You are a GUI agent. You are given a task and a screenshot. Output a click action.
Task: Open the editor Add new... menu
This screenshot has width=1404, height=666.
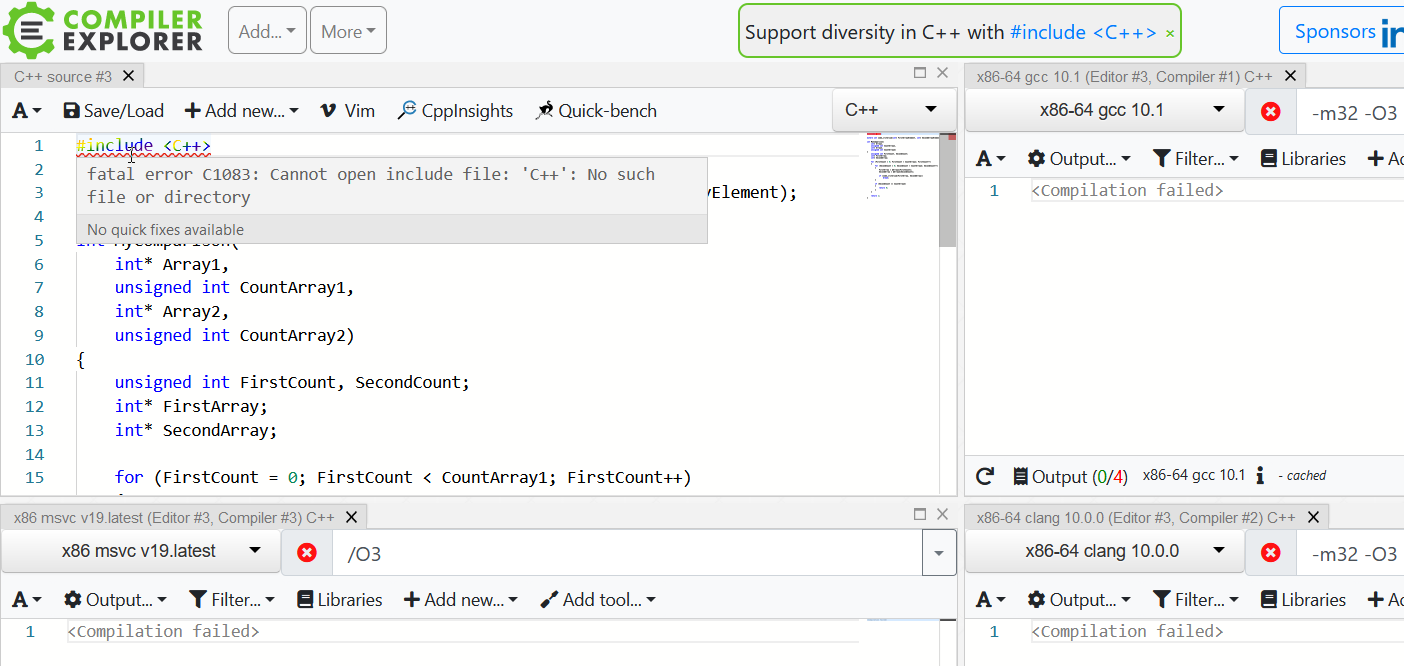point(241,111)
